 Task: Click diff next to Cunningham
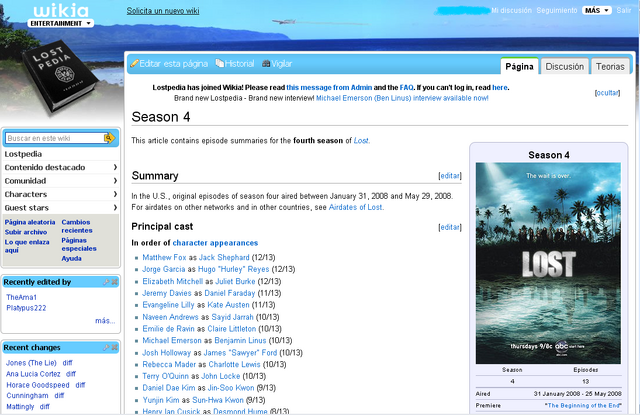[59, 395]
